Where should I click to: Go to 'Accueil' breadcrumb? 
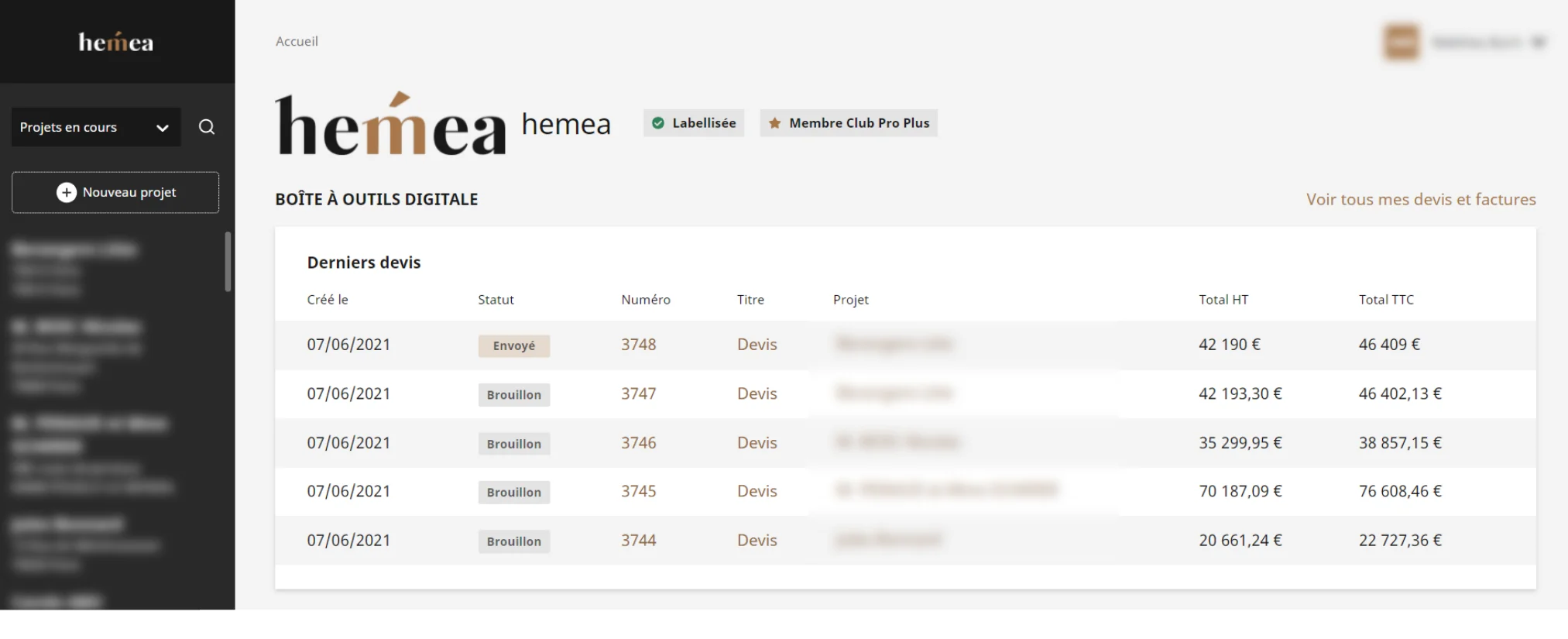[x=297, y=41]
